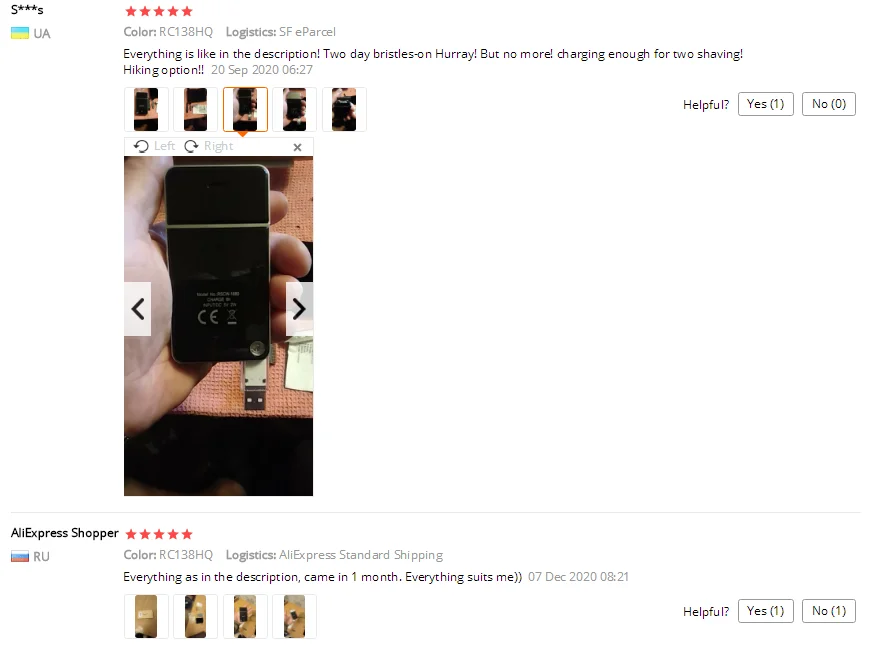Click No (0) on S***s review
876x653 pixels.
tap(829, 104)
